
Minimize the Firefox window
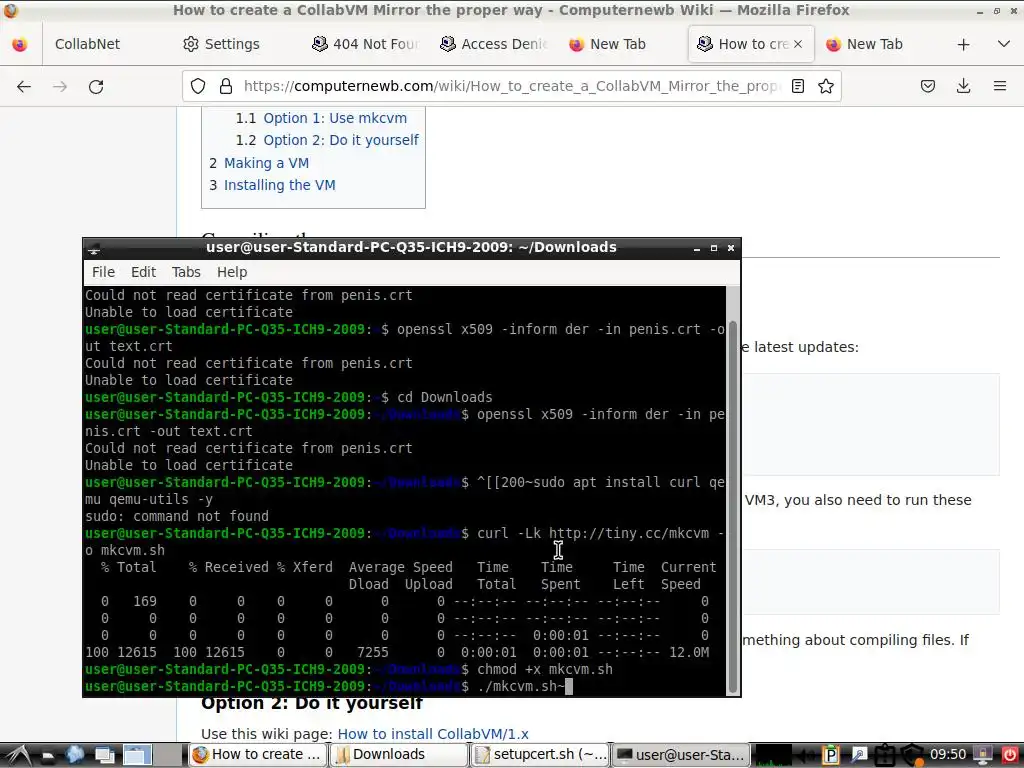point(980,11)
